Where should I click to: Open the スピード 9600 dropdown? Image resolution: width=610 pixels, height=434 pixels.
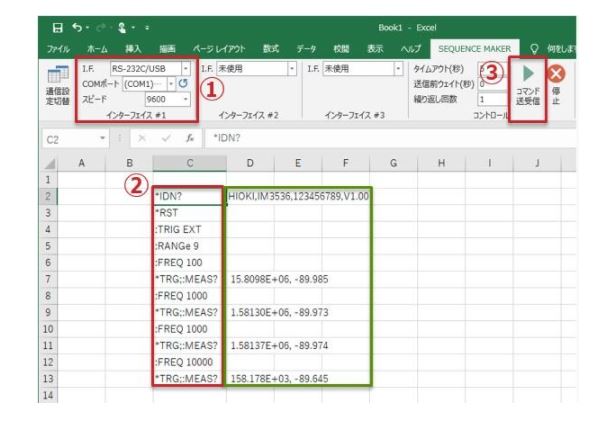(x=186, y=100)
